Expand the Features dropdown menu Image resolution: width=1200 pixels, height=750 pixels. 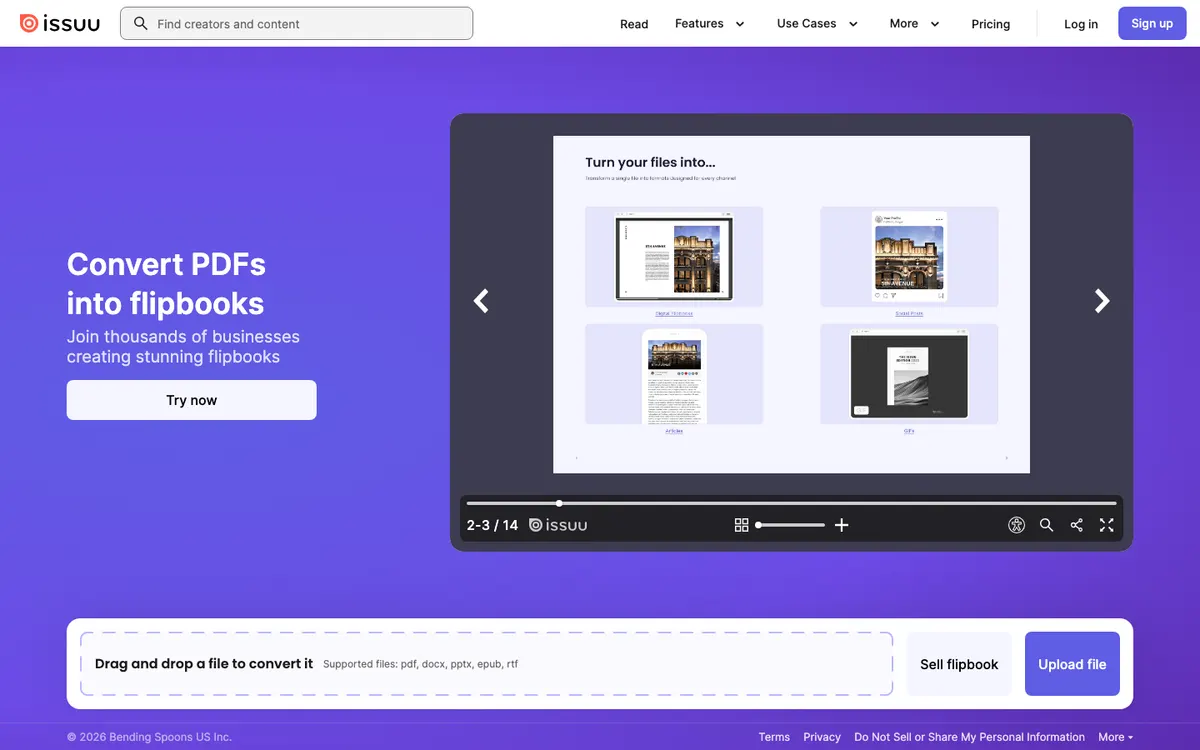pyautogui.click(x=710, y=23)
